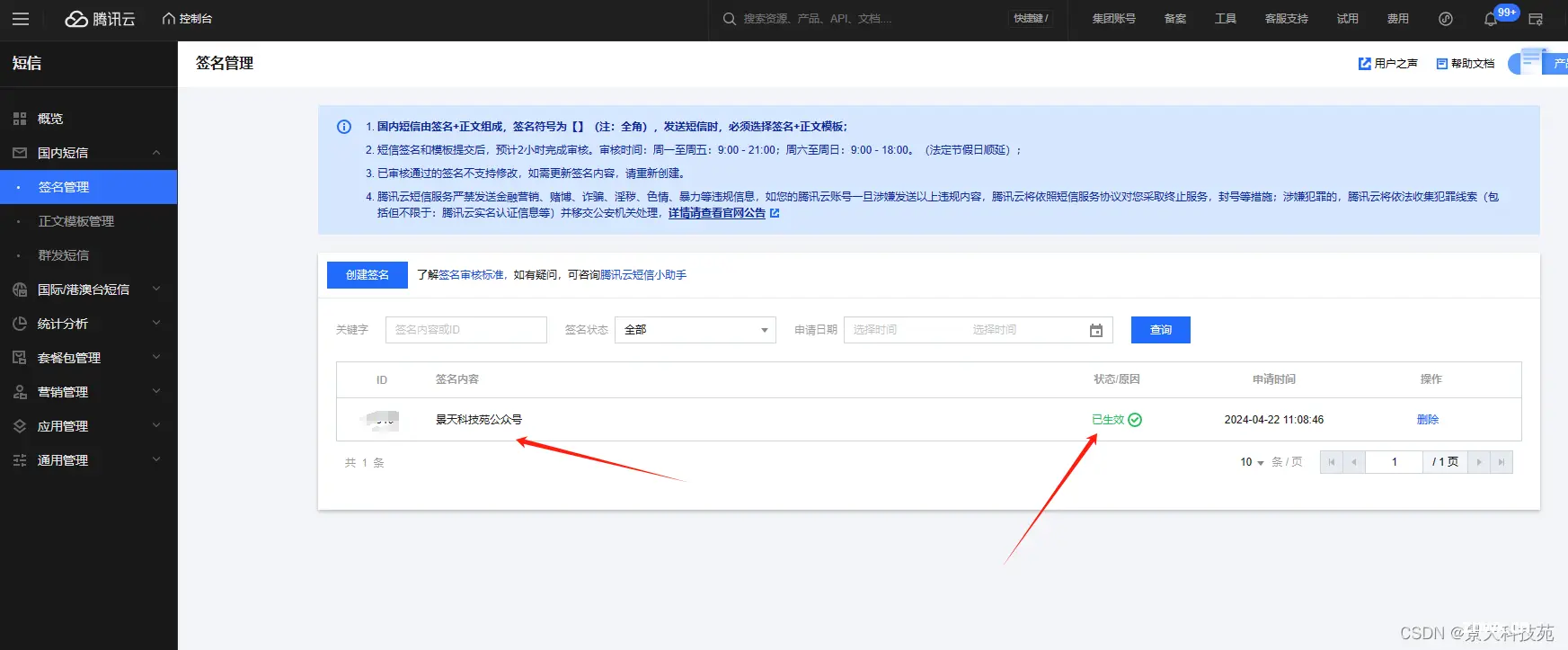Go to the 控制台 console home
The width and height of the screenshot is (1568, 650).
[187, 19]
